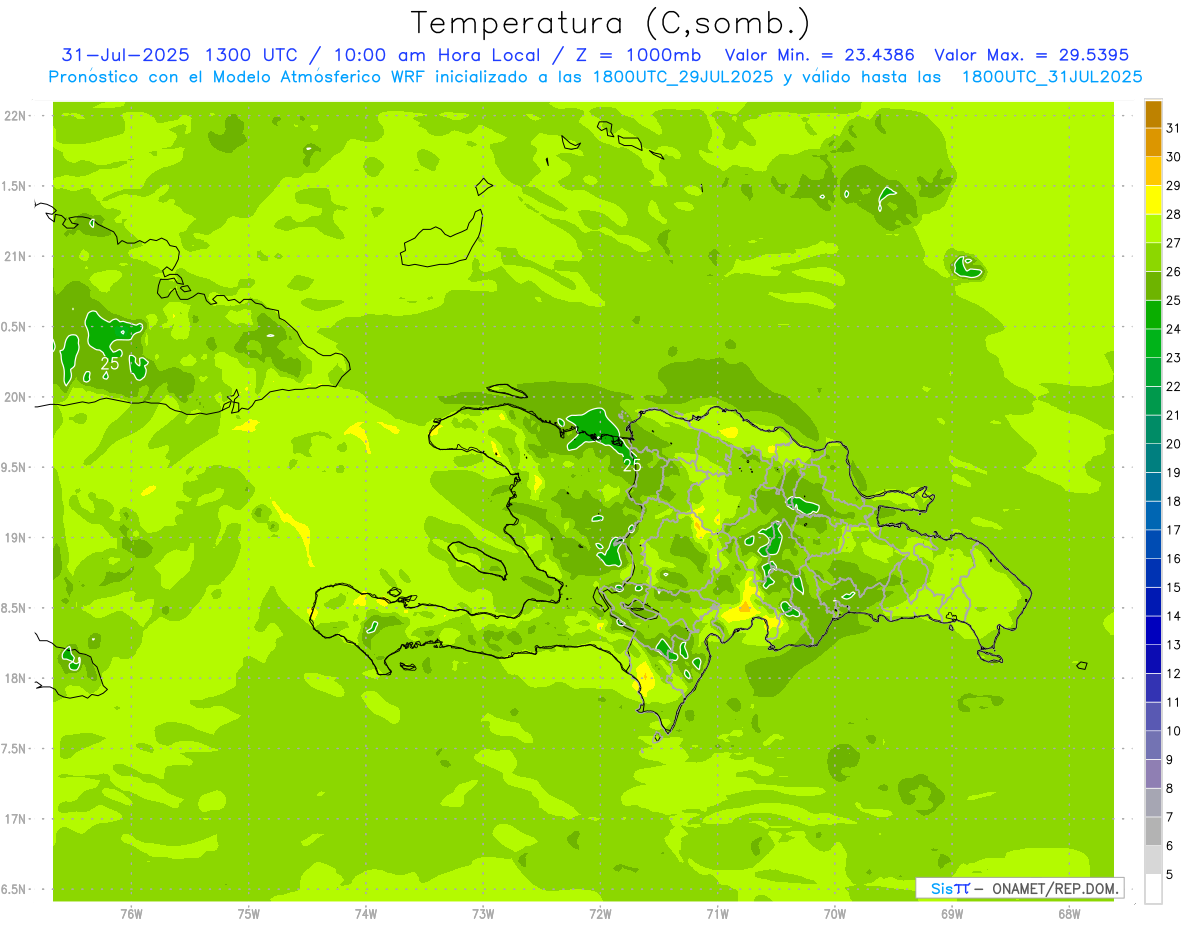Viewport: 1200px width, 927px height.
Task: Click the 19N latitude axis label
Action: 17,538
